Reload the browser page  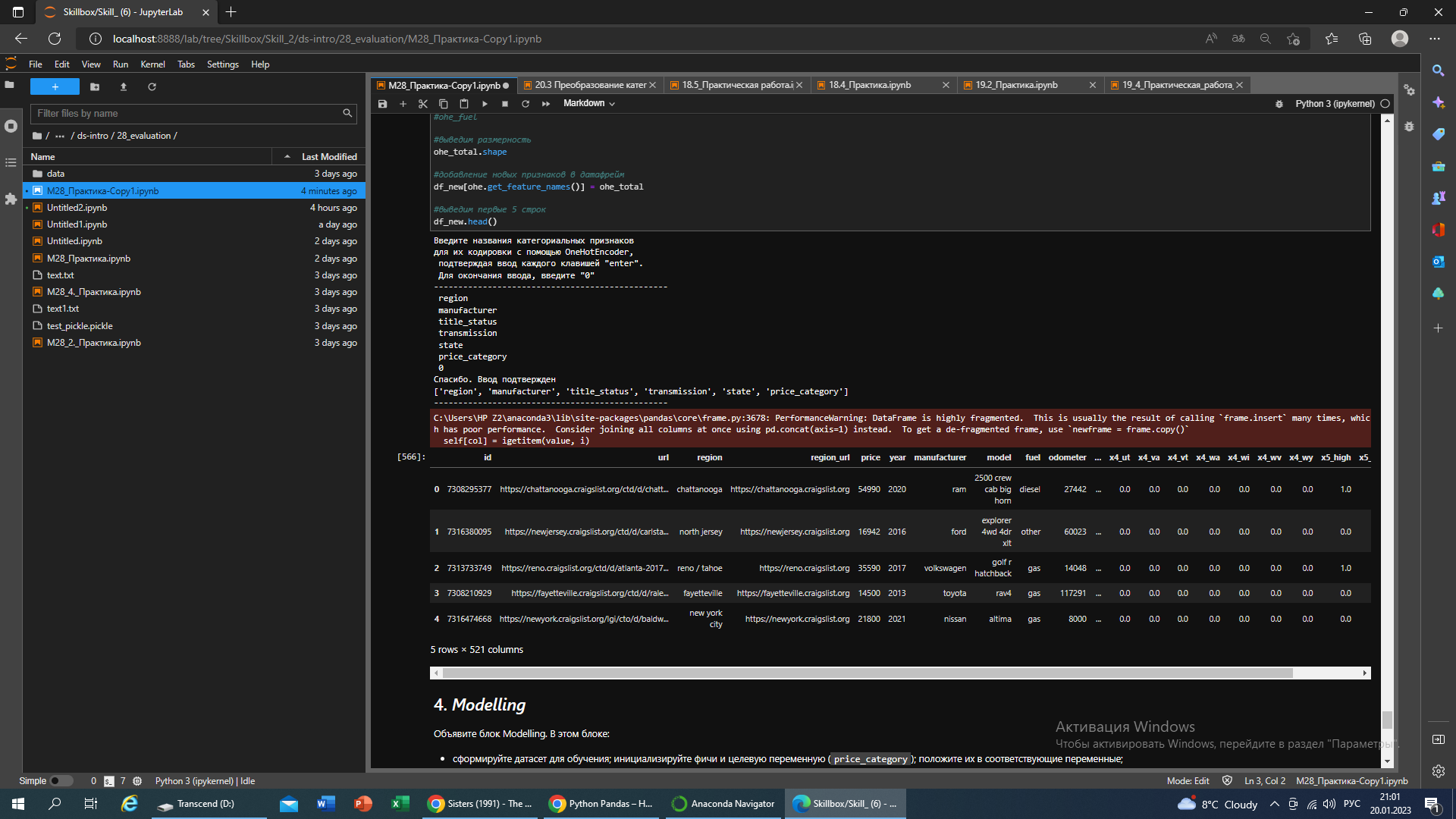[55, 39]
